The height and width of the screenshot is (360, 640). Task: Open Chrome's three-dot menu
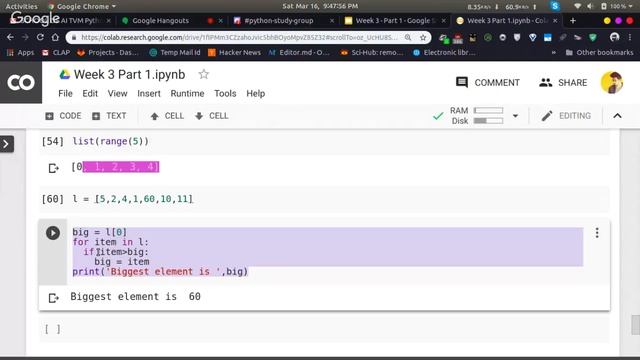[630, 38]
